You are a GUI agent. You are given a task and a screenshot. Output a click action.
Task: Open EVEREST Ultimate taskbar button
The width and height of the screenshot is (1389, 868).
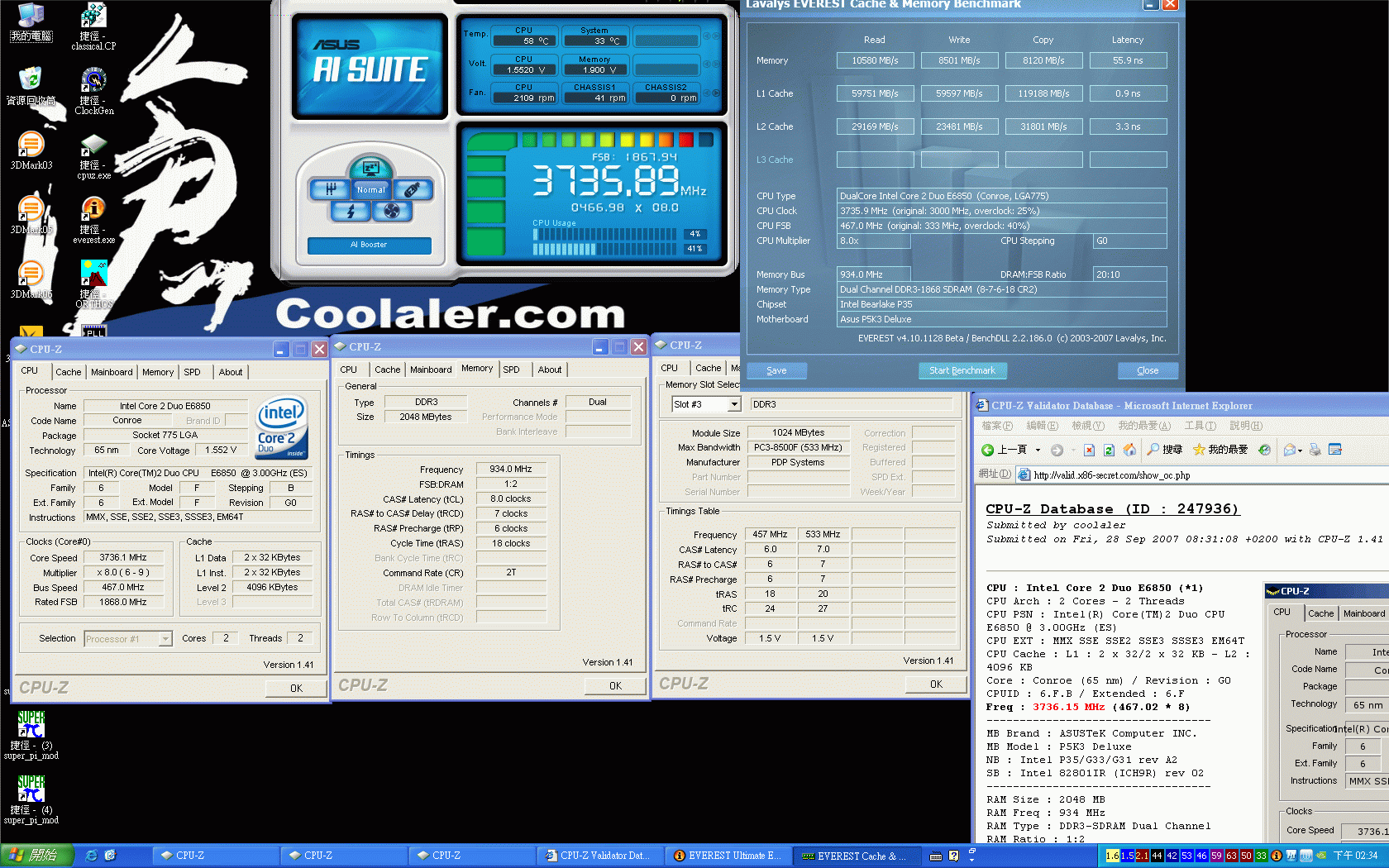728,856
